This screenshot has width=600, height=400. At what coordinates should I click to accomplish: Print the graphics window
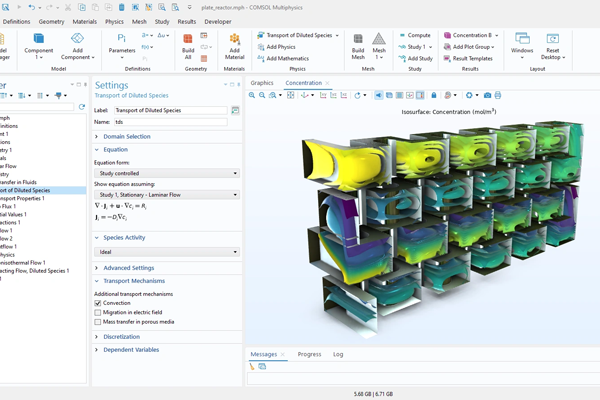tap(498, 95)
